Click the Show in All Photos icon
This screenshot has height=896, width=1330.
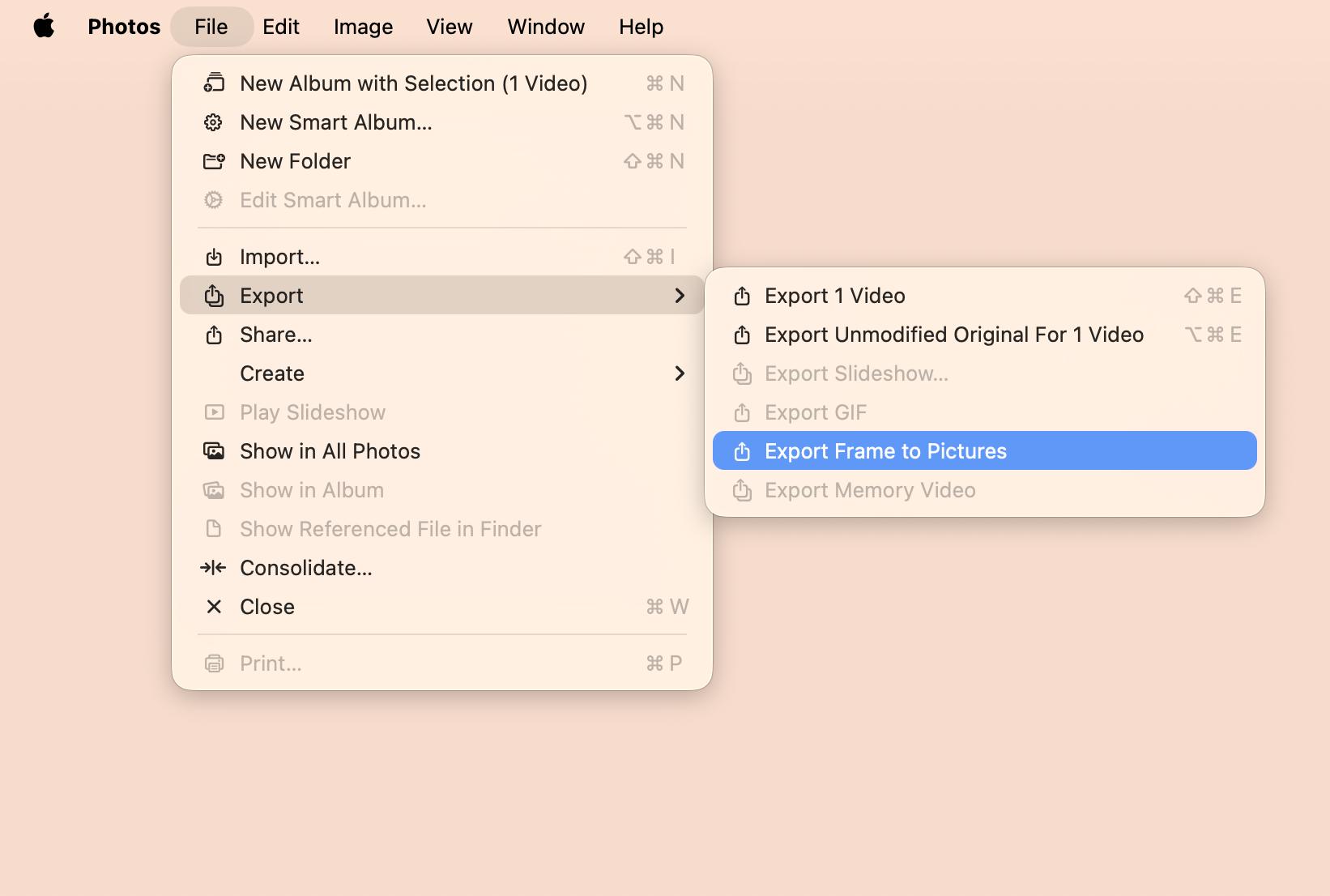(x=214, y=451)
